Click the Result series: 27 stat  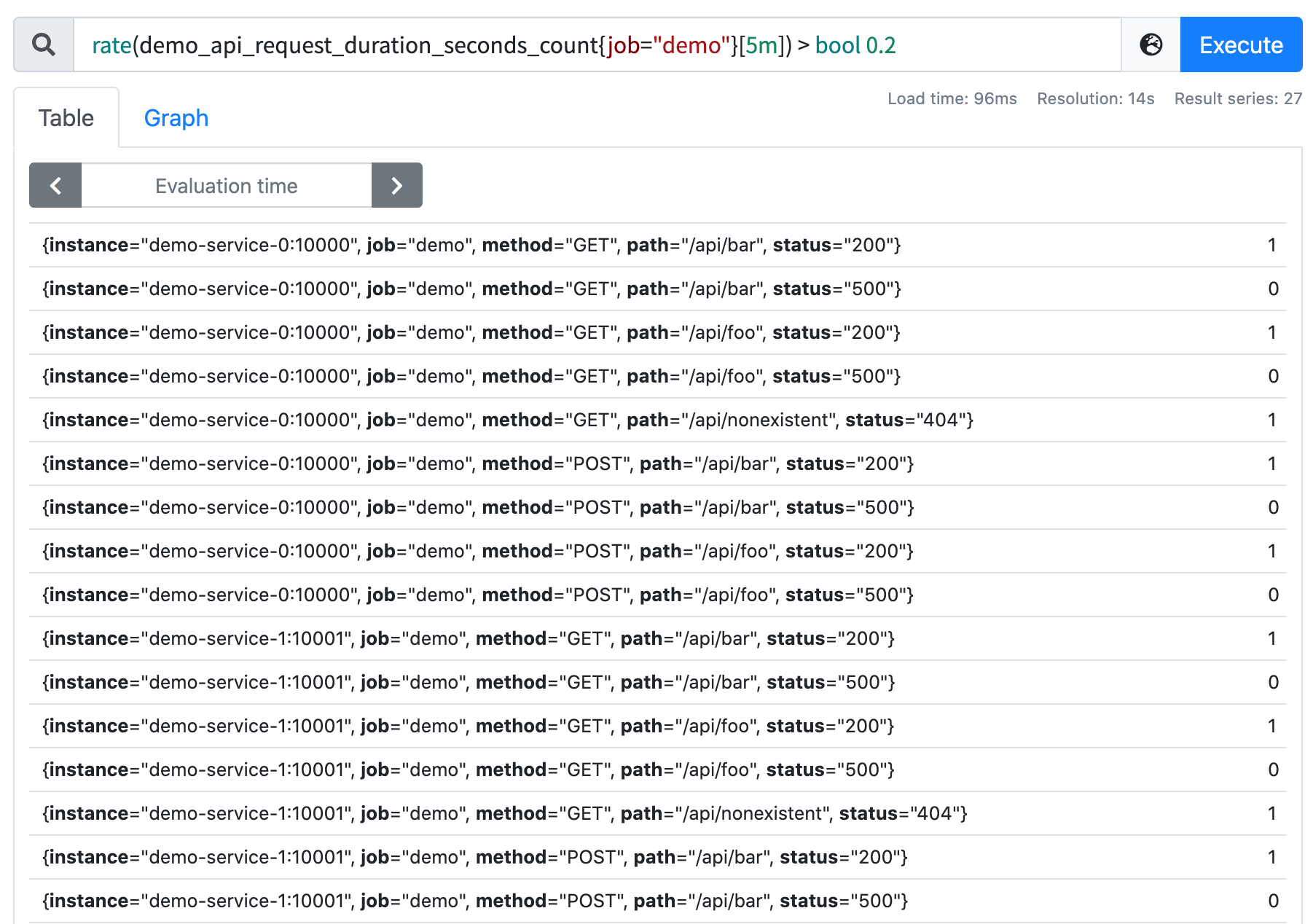click(x=1238, y=98)
